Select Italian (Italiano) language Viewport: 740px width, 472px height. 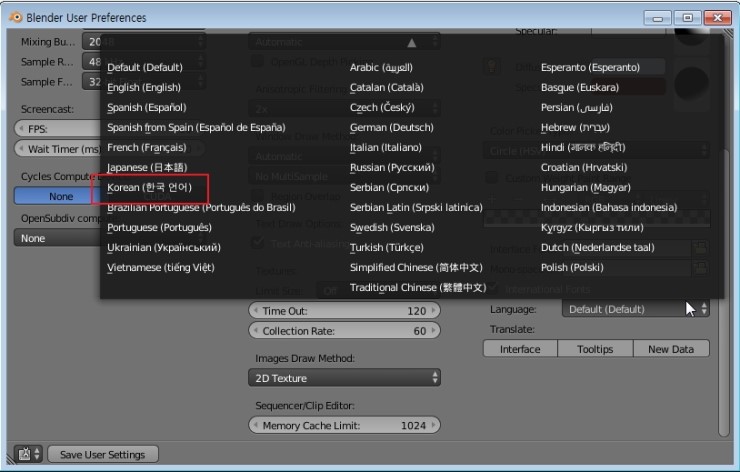(386, 147)
